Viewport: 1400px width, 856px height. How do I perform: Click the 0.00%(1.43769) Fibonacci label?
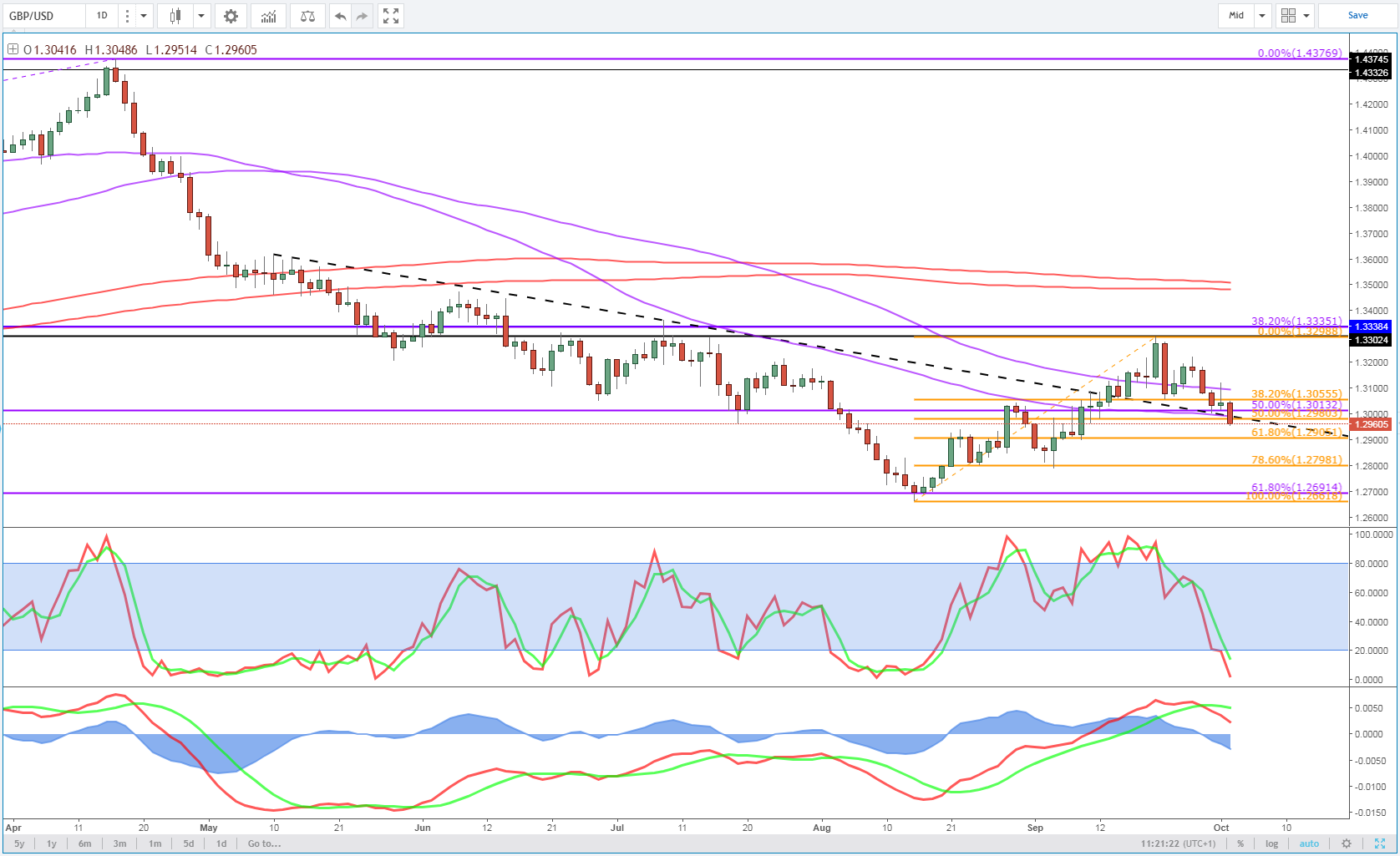click(1300, 53)
